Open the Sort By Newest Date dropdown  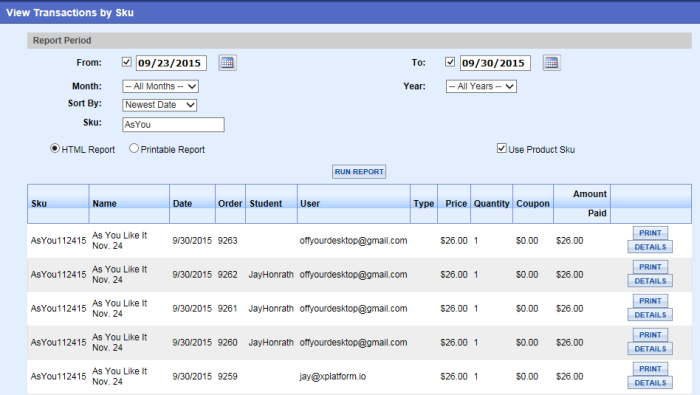(159, 105)
